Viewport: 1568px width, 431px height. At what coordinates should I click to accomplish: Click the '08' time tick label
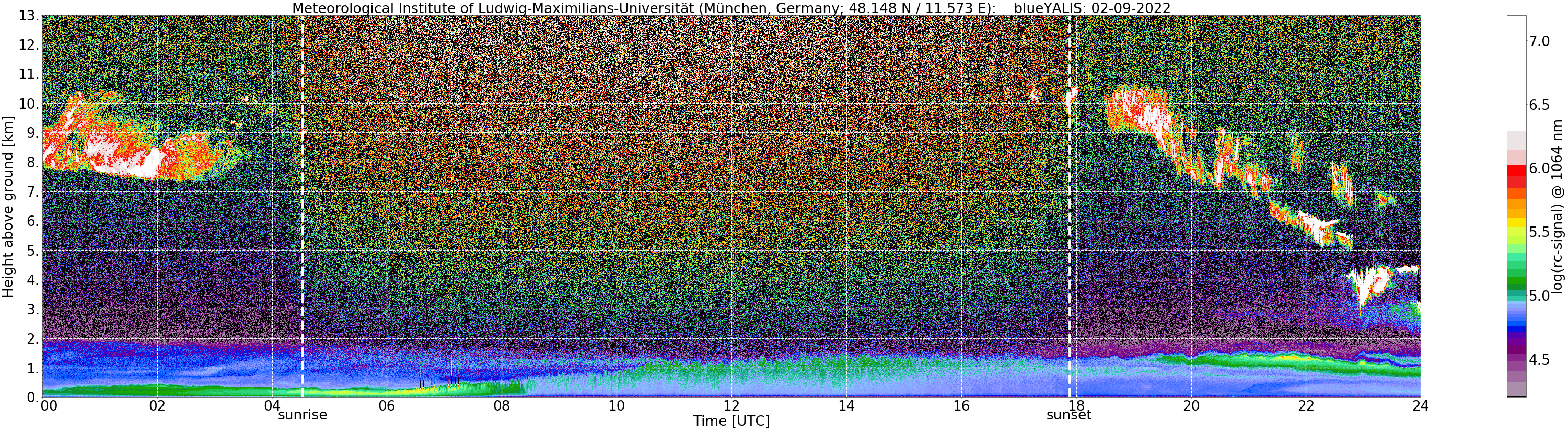(502, 405)
